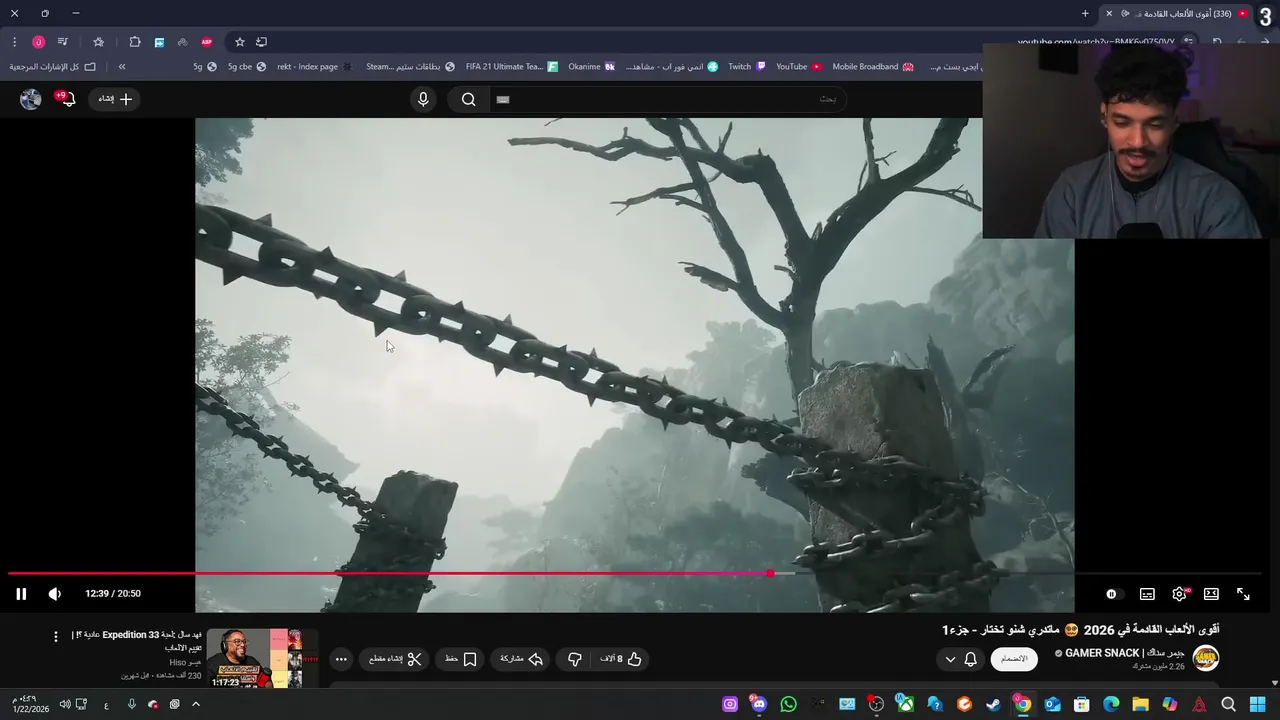The width and height of the screenshot is (1280, 720).
Task: Open the Twitch bookmark
Action: pyautogui.click(x=747, y=67)
